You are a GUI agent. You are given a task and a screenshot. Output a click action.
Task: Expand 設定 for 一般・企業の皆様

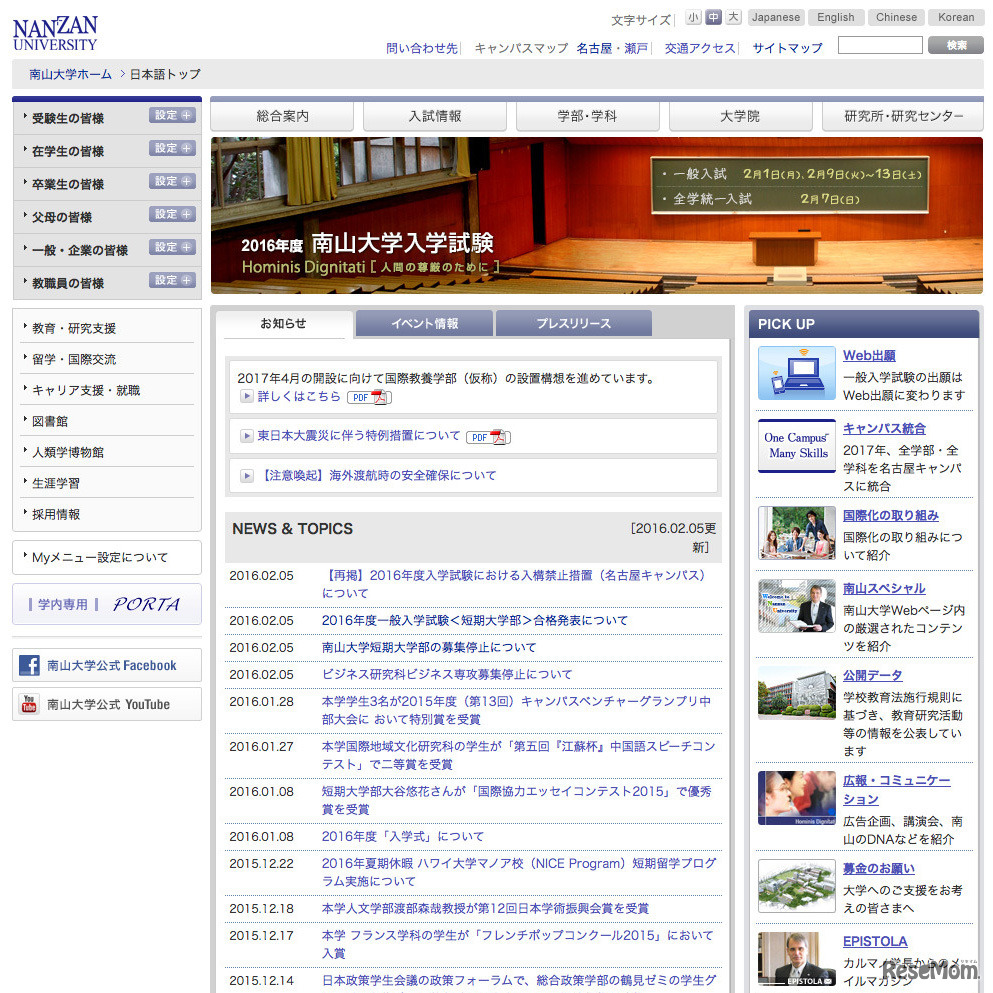[172, 247]
